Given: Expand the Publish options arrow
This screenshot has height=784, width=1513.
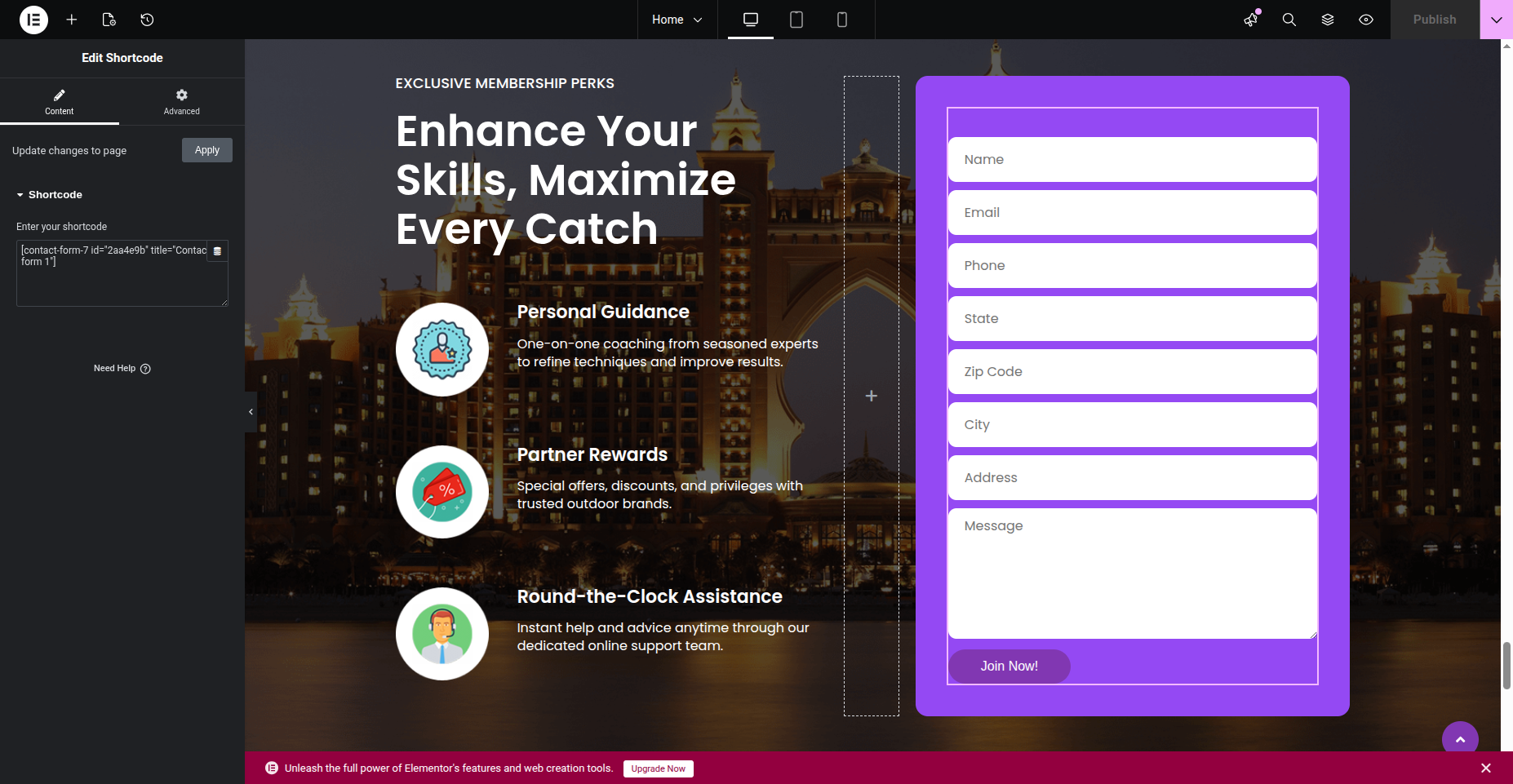Looking at the screenshot, I should click(1496, 20).
